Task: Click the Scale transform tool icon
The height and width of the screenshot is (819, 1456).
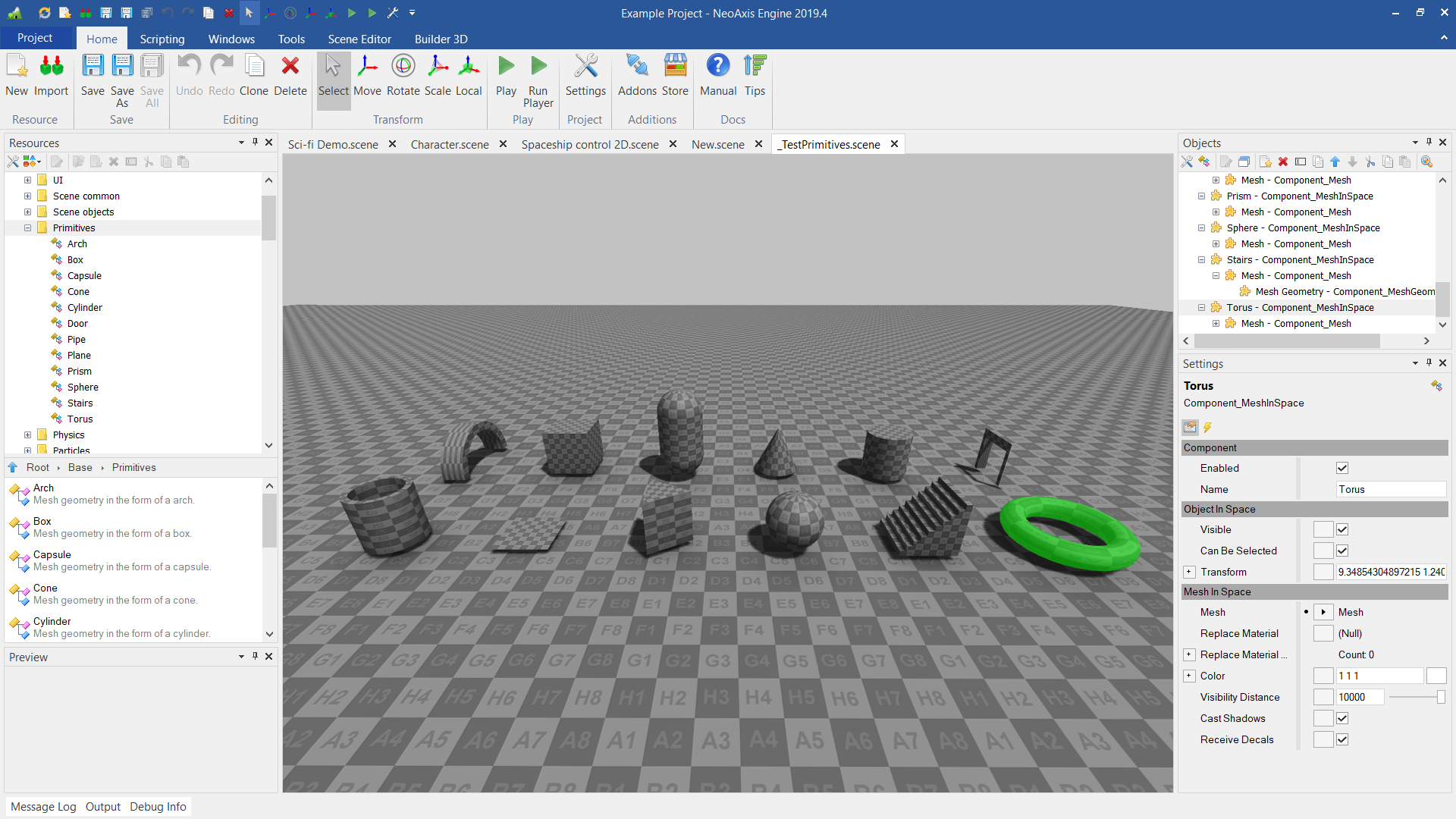Action: 438,67
